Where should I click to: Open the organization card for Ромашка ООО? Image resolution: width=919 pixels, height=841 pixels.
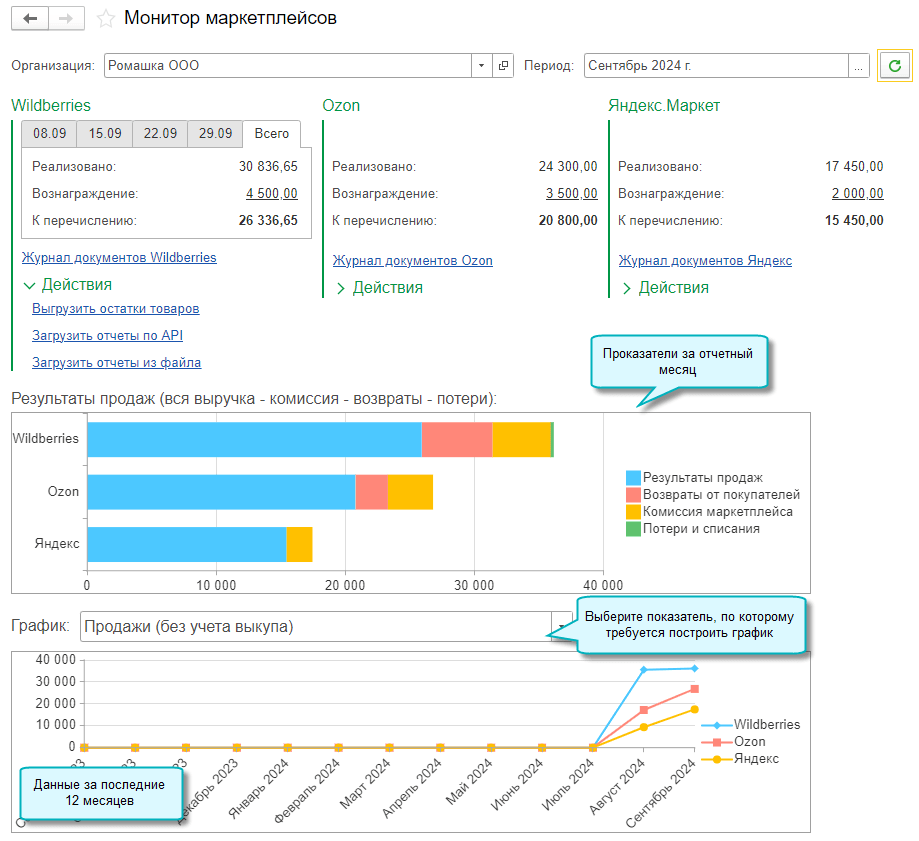click(503, 66)
